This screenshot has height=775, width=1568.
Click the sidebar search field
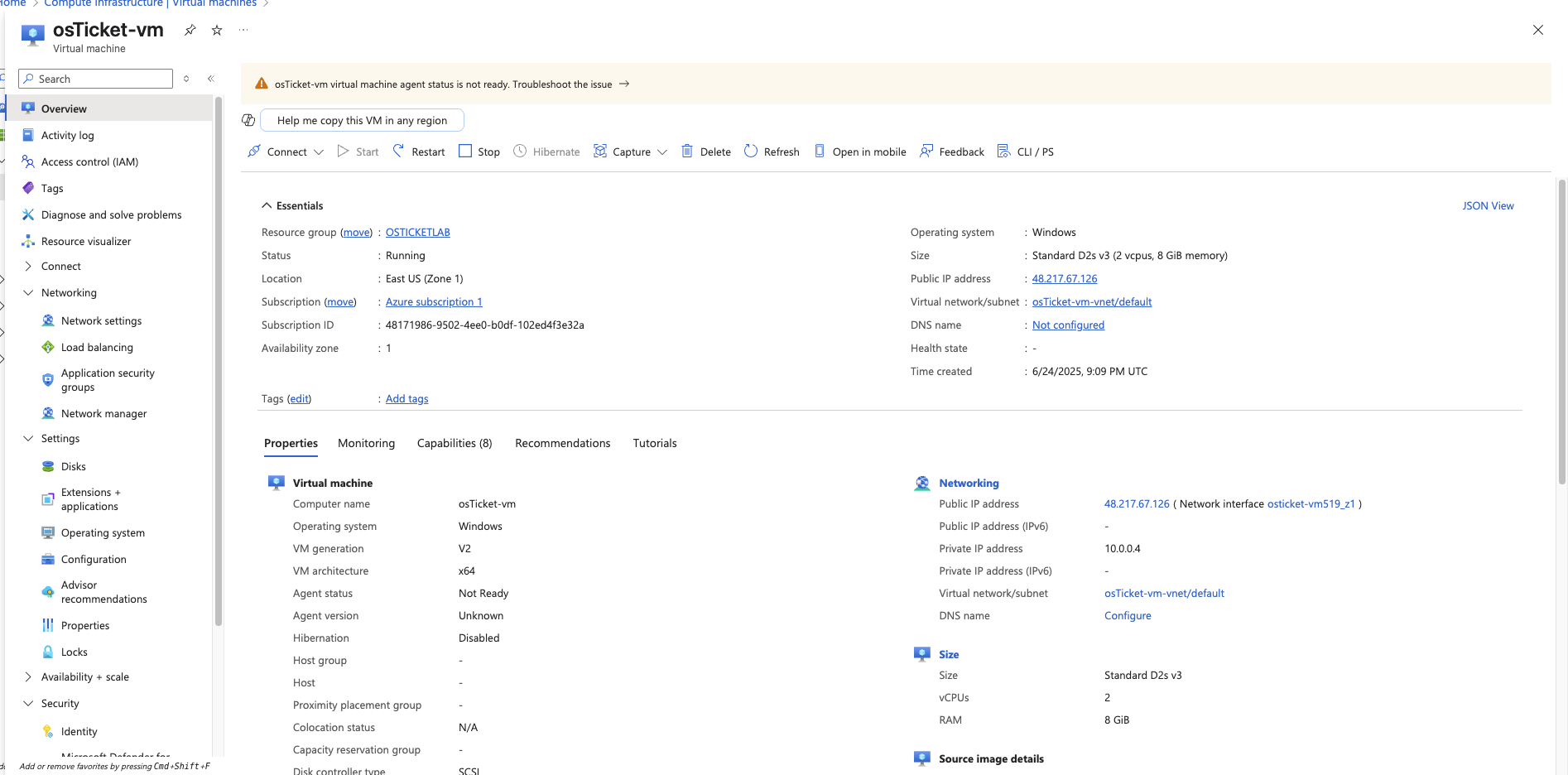tap(96, 79)
